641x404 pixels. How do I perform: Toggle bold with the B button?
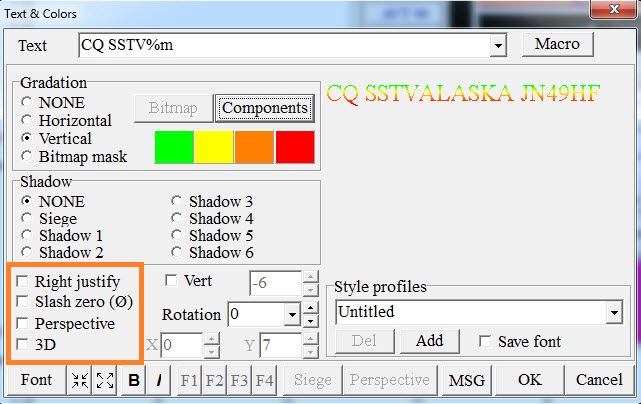134,380
